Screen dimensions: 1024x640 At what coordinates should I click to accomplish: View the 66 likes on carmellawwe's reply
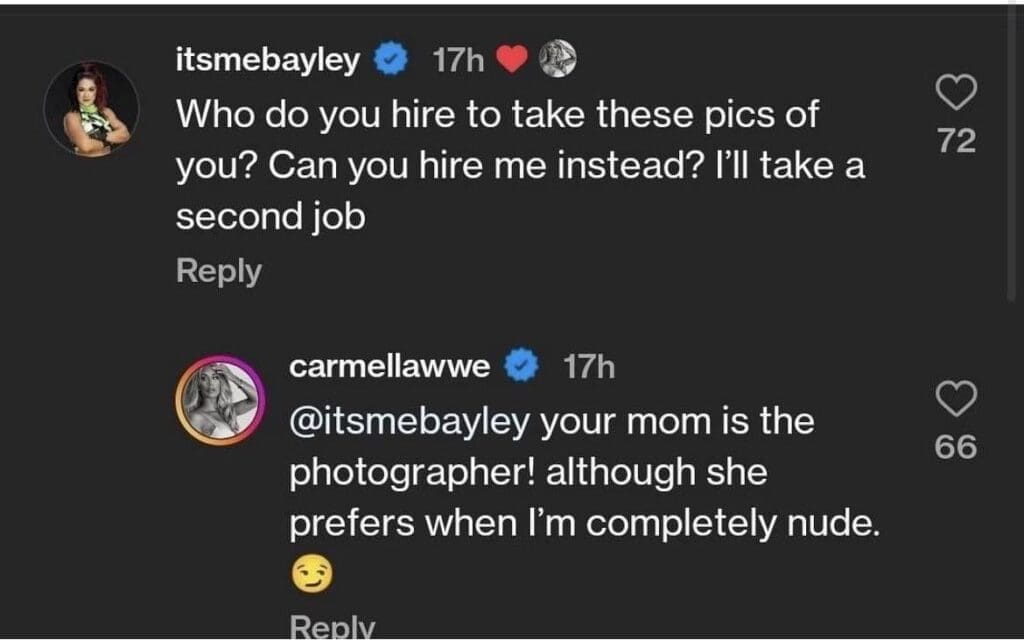pyautogui.click(x=955, y=447)
